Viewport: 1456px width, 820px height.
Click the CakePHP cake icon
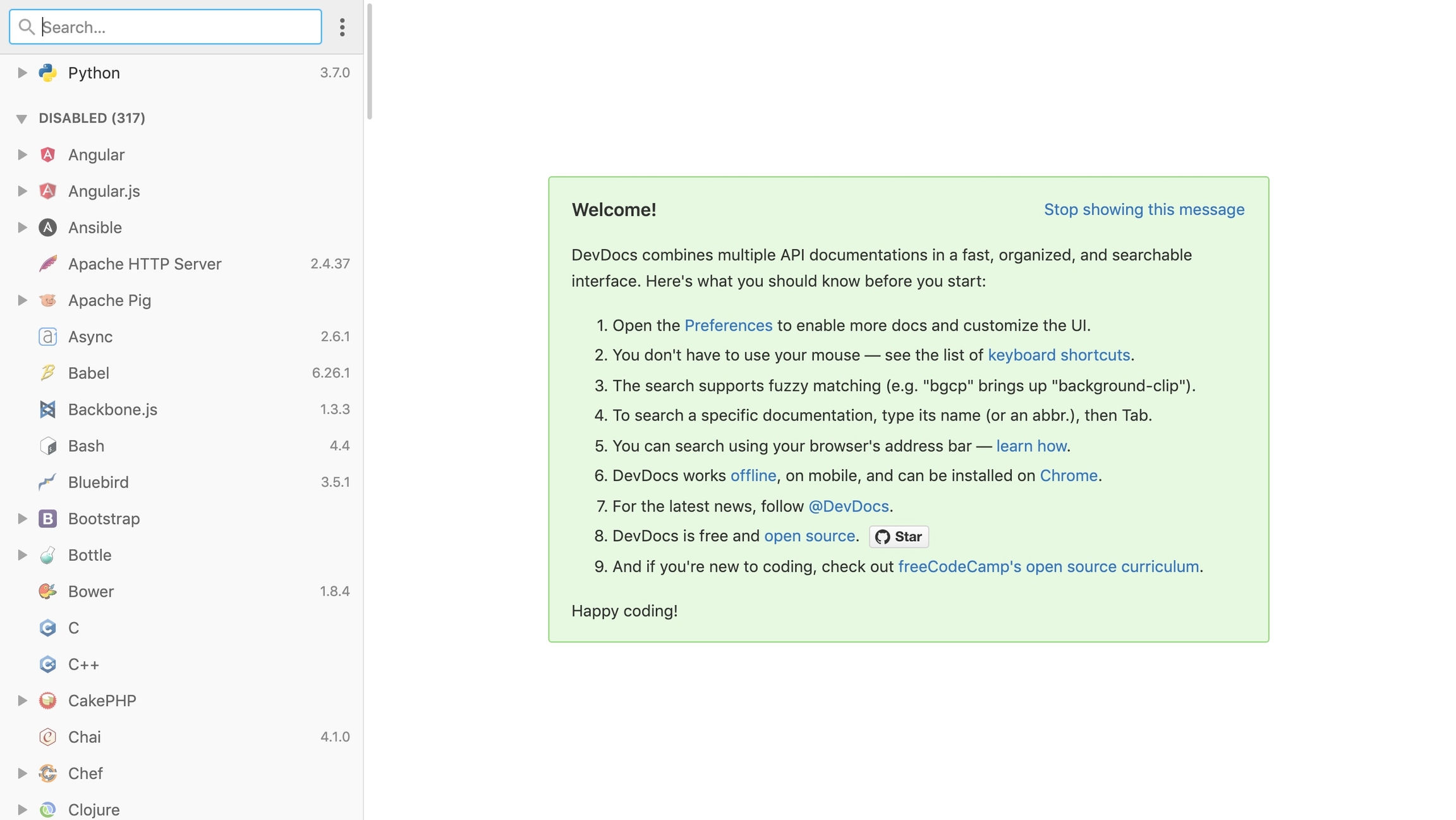(47, 701)
